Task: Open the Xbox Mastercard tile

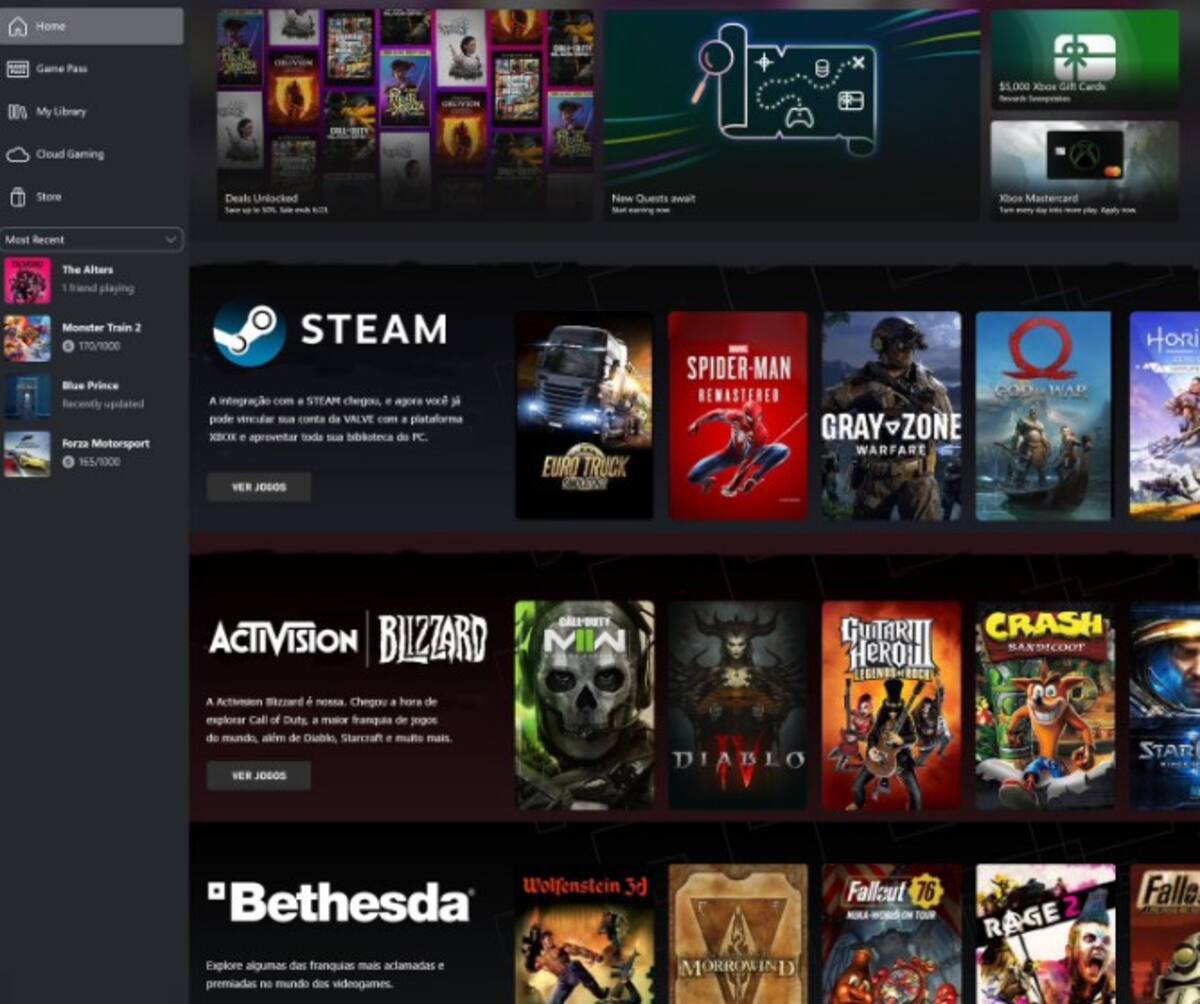Action: pos(1085,171)
